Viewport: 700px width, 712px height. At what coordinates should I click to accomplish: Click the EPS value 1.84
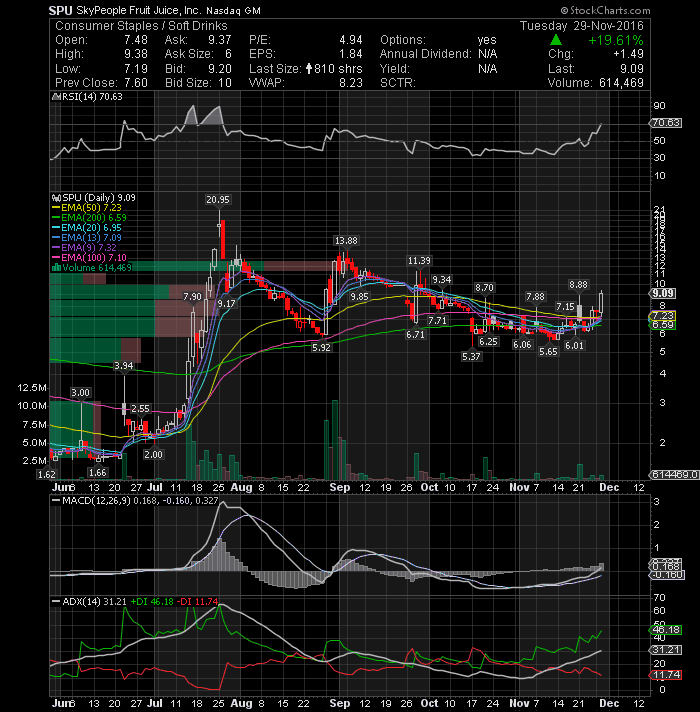(x=351, y=54)
